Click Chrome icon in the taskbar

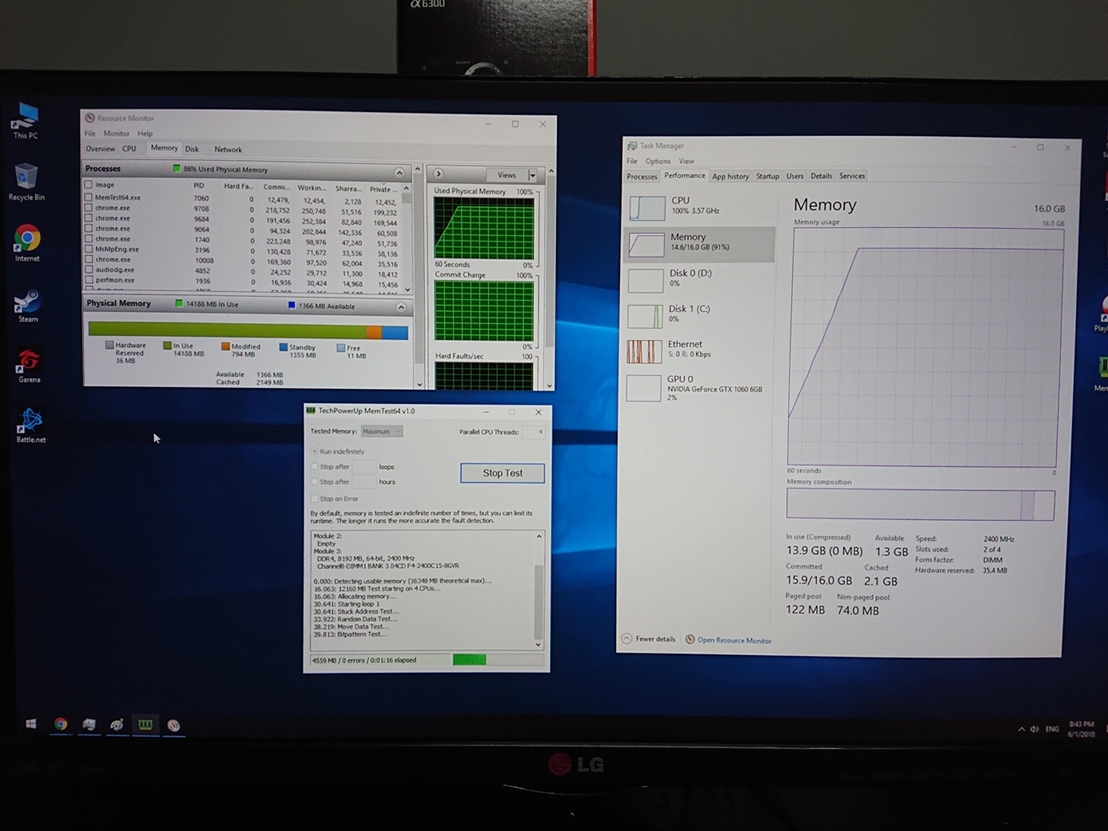click(61, 724)
